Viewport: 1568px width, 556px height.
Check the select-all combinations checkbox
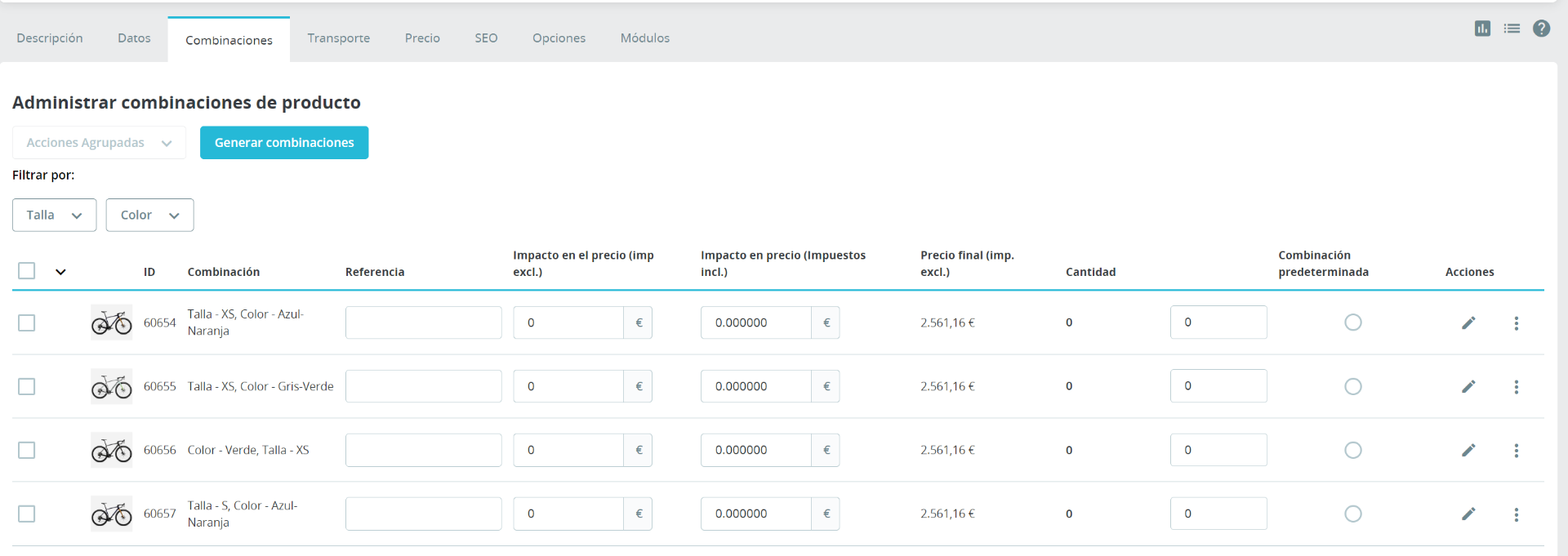click(27, 271)
